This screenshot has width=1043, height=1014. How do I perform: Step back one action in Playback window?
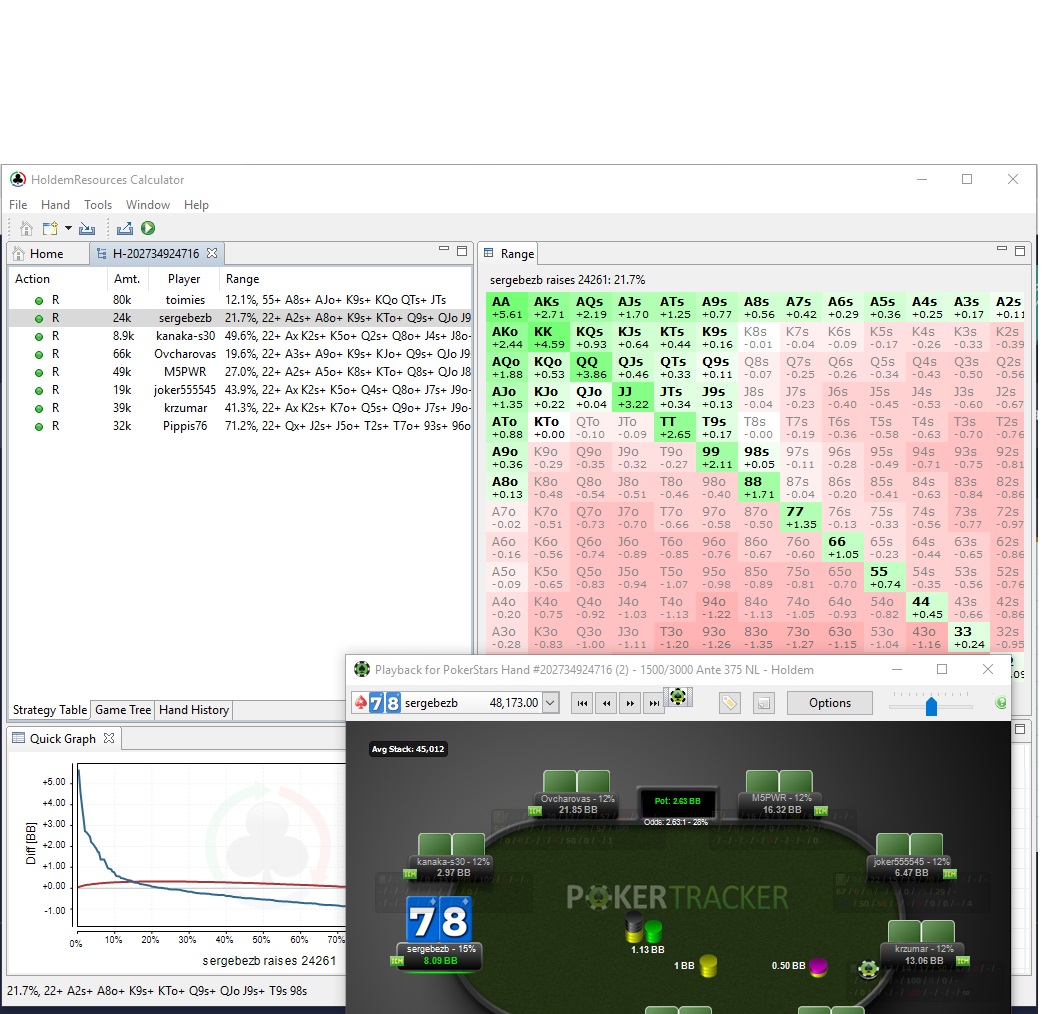(607, 703)
